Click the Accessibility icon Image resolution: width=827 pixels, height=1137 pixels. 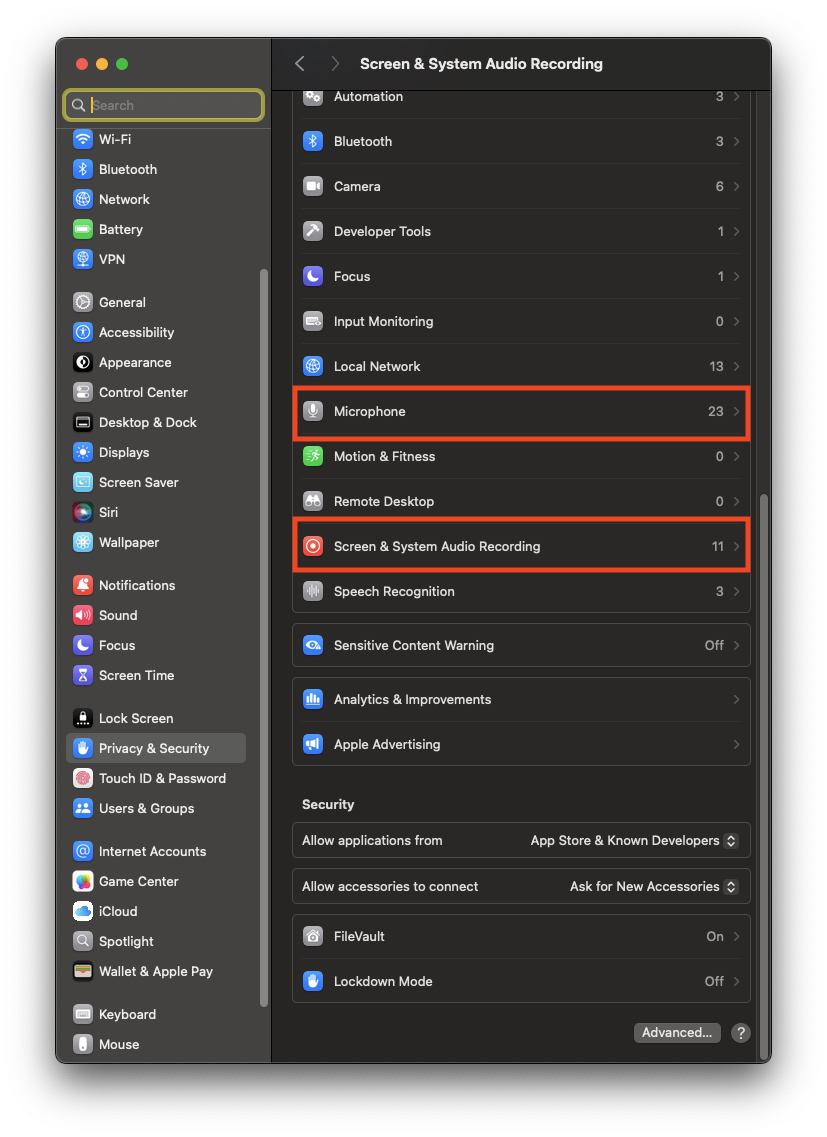pyautogui.click(x=83, y=332)
